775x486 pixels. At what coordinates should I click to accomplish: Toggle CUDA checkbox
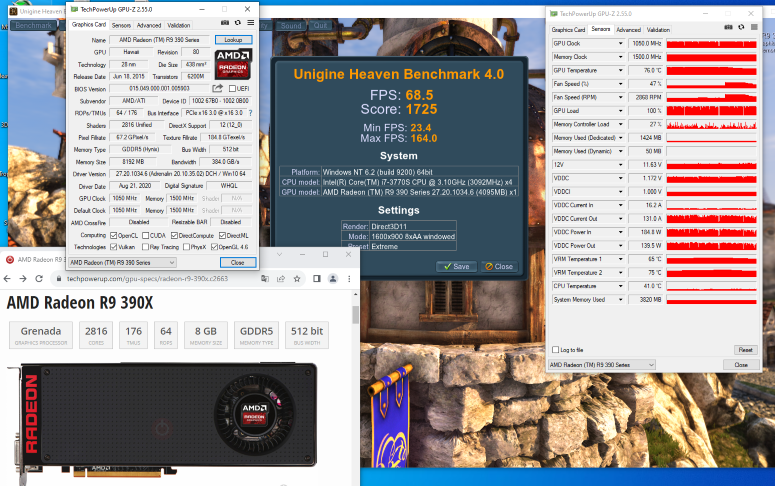click(145, 235)
